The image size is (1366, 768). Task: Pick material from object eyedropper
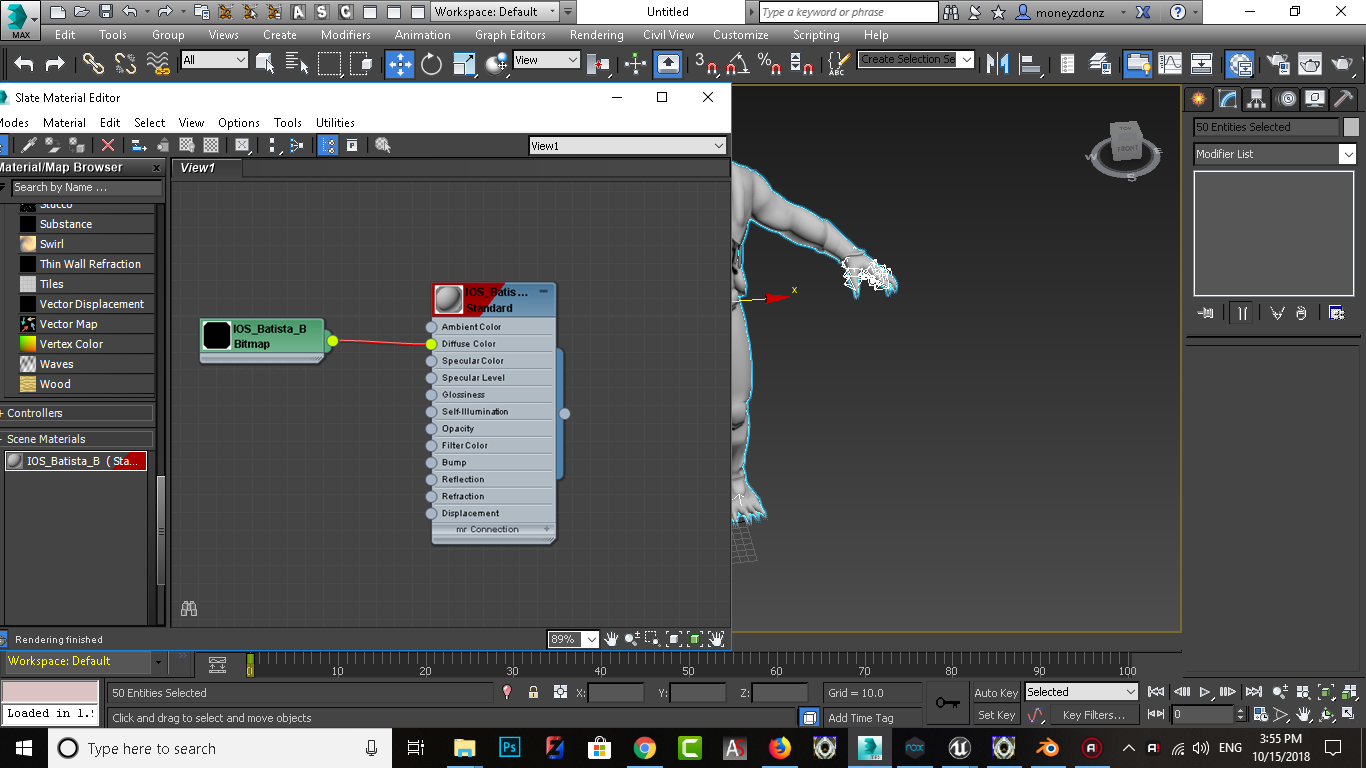pos(30,145)
